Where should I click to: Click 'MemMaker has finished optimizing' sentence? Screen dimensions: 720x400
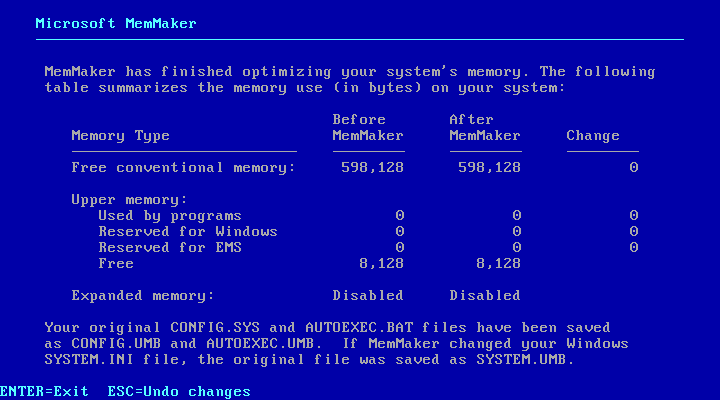click(287, 72)
